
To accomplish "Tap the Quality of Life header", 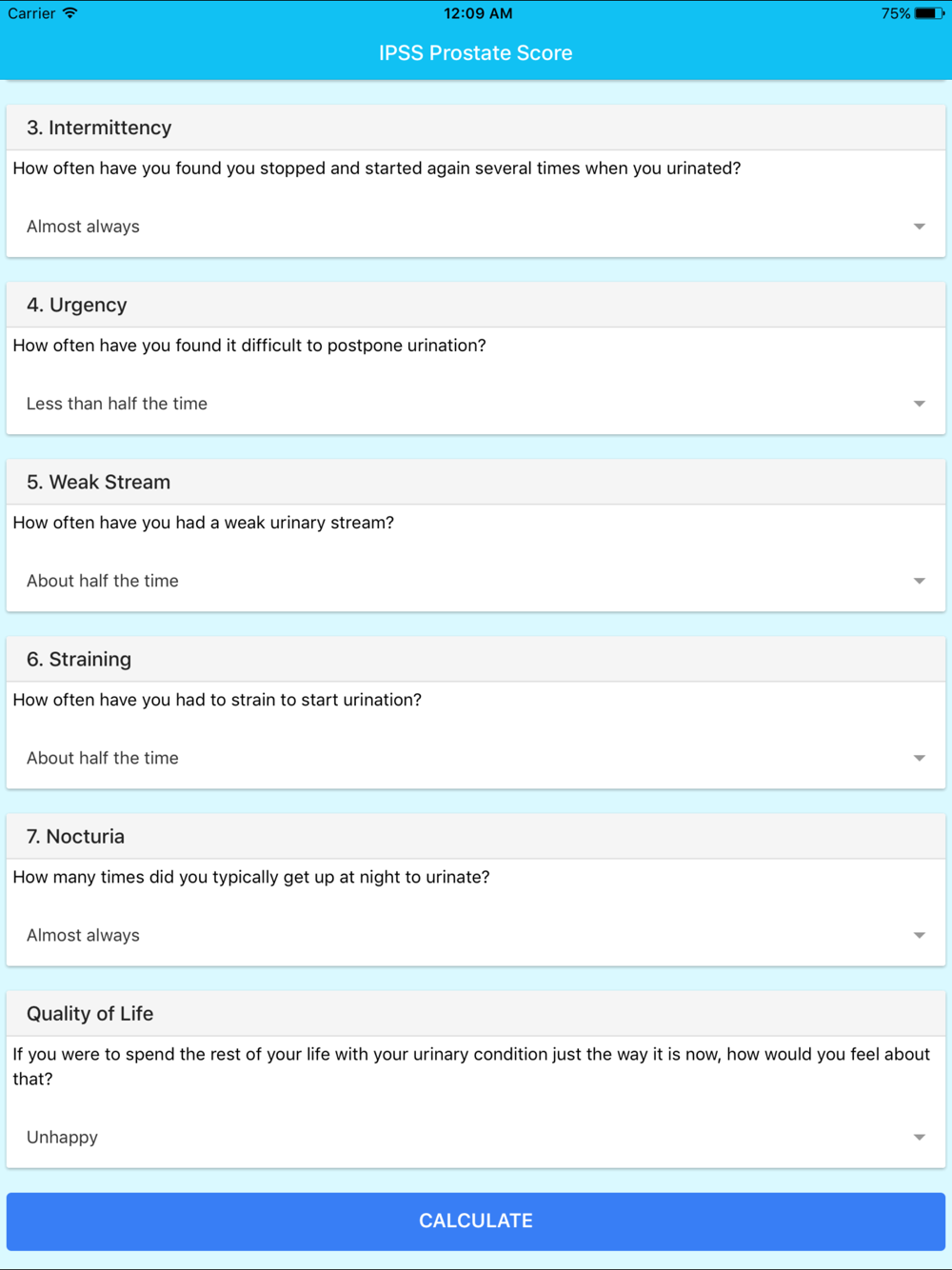I will point(476,1013).
